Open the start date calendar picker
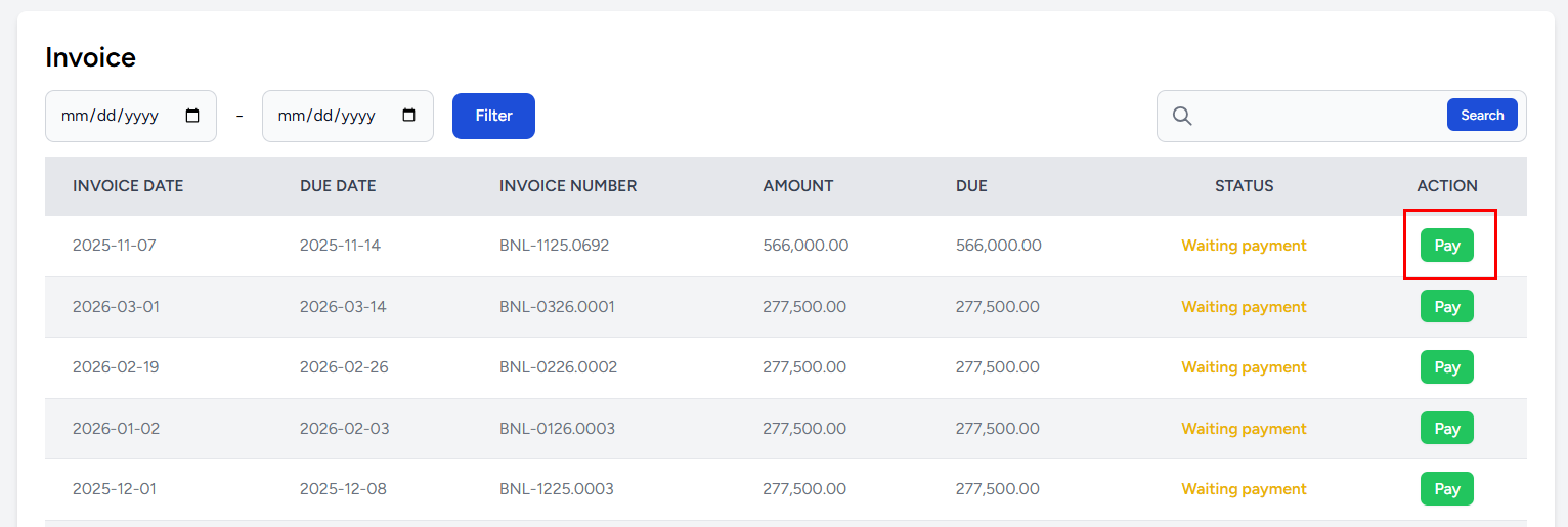 (x=193, y=115)
